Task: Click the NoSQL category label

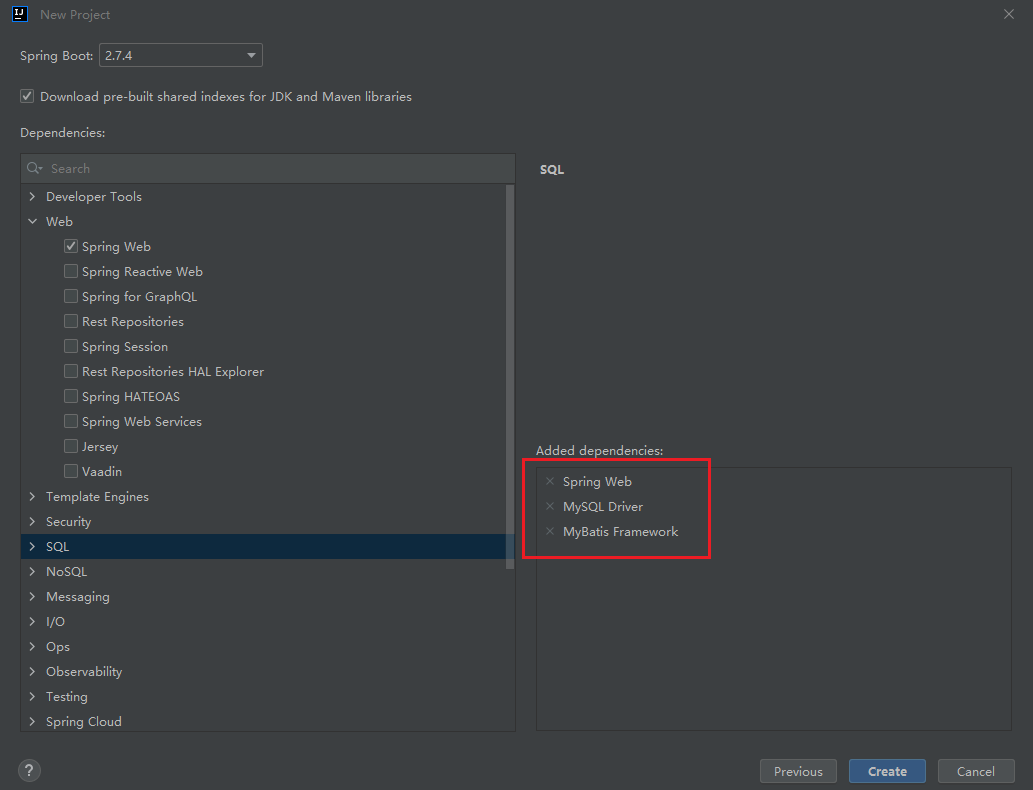Action: pyautogui.click(x=67, y=572)
